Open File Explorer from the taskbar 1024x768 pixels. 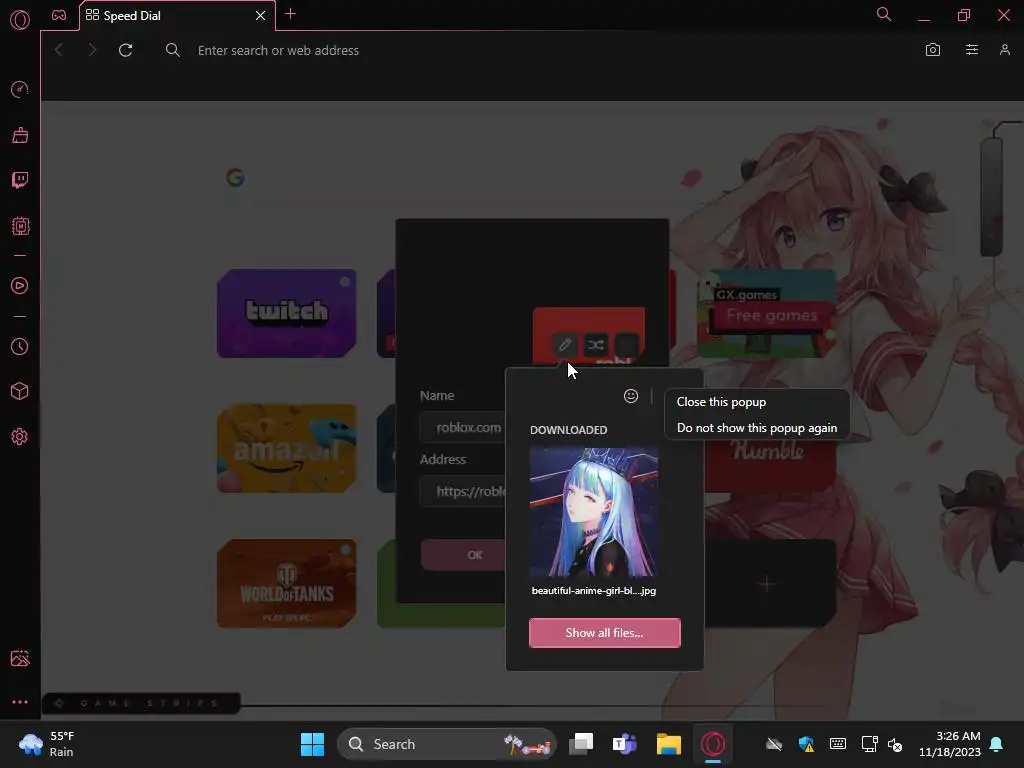click(669, 744)
